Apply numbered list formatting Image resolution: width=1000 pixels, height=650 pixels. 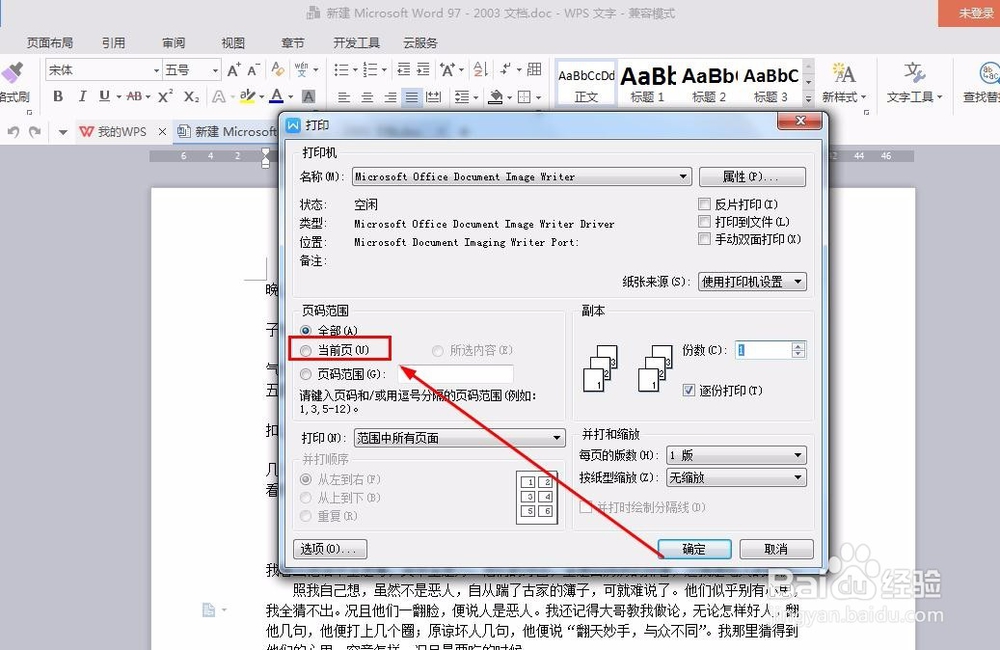click(x=370, y=70)
